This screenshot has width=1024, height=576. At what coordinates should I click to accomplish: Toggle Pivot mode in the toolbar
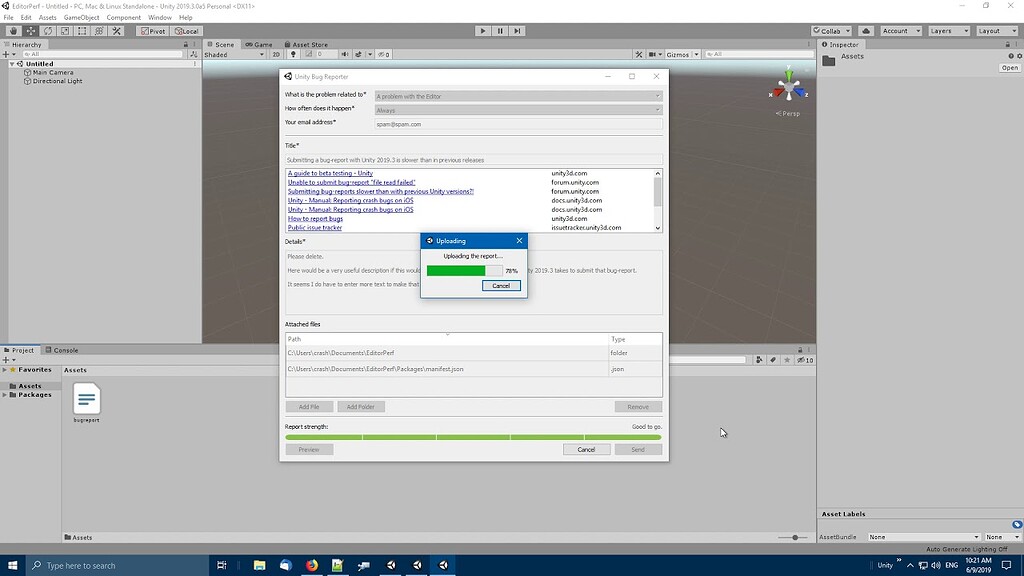click(x=152, y=31)
